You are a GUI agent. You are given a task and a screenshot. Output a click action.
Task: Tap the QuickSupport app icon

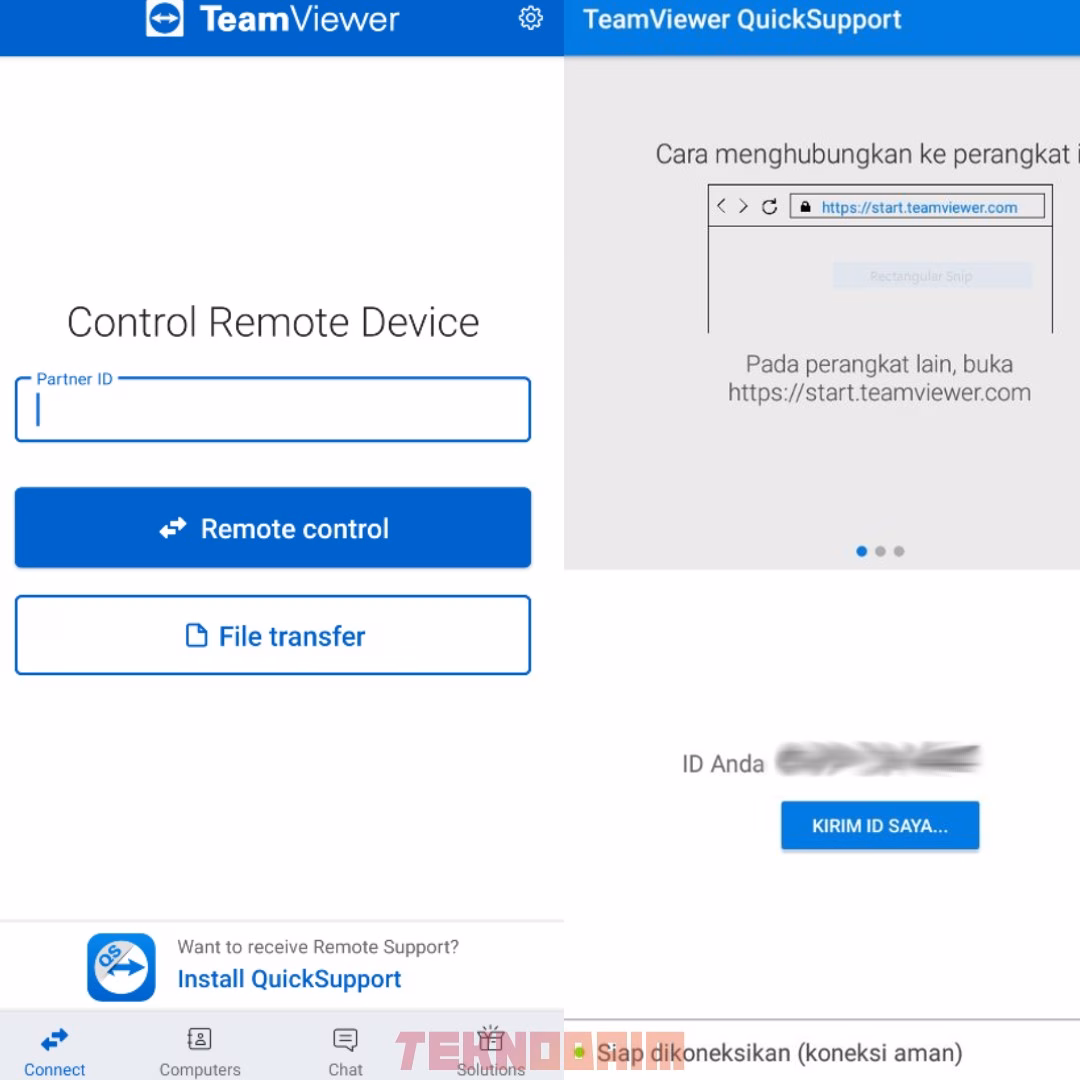coord(121,967)
